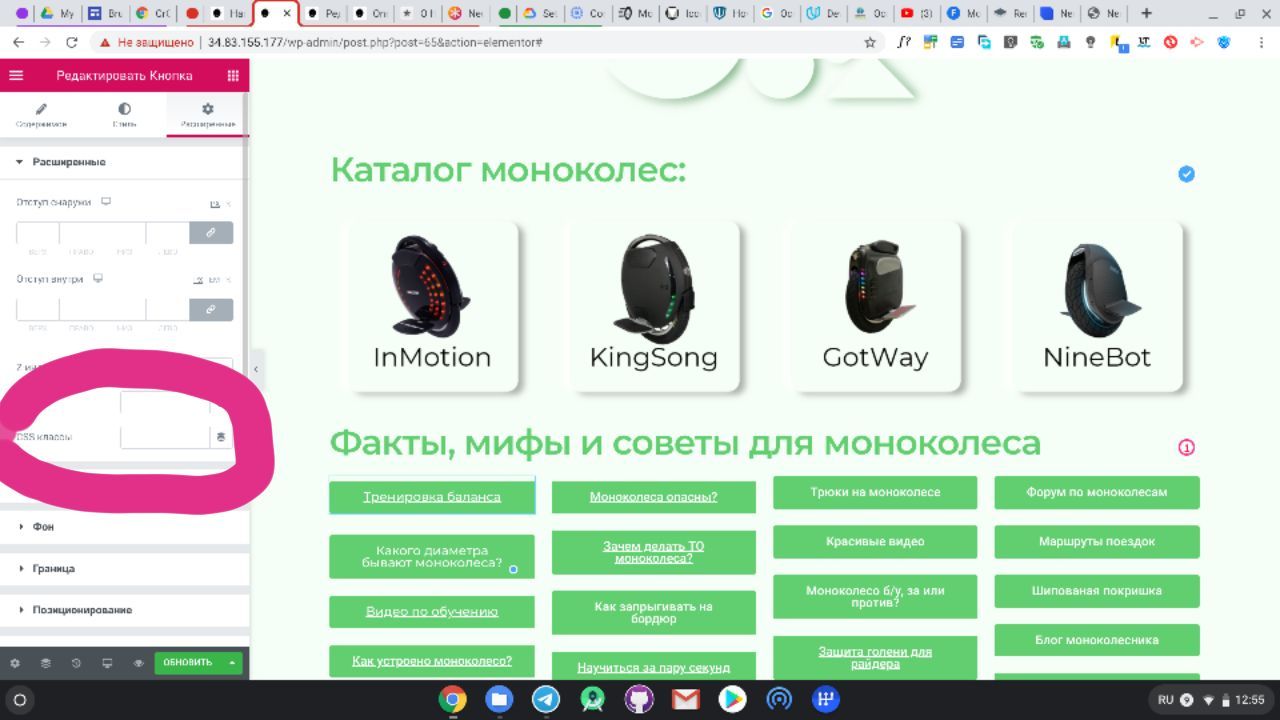1280x720 pixels.
Task: Click Блог моноколесника button
Action: coord(1097,640)
